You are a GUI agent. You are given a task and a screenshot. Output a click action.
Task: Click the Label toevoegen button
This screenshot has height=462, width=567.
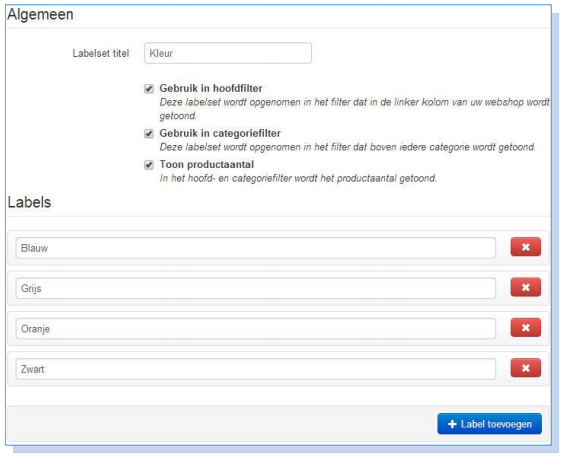pyautogui.click(x=490, y=424)
